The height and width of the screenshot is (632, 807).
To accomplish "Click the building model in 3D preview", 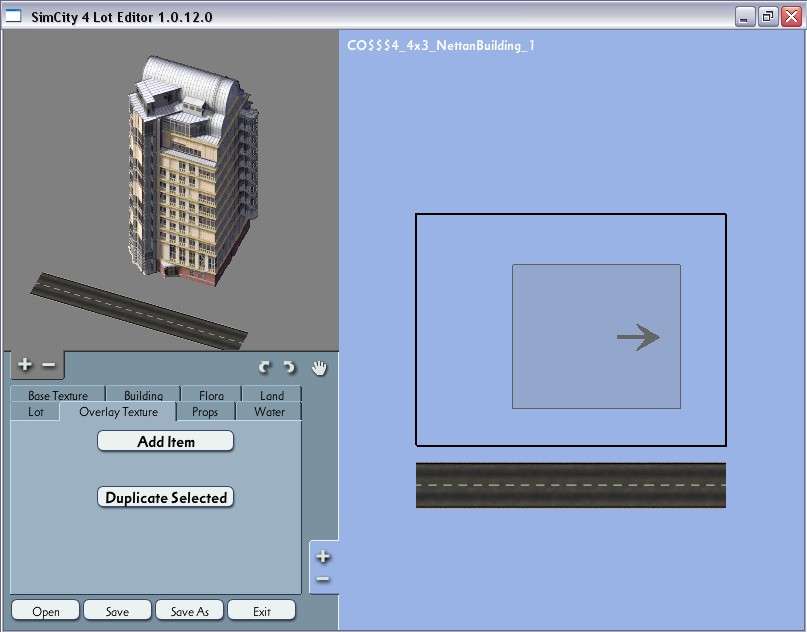I will click(192, 172).
